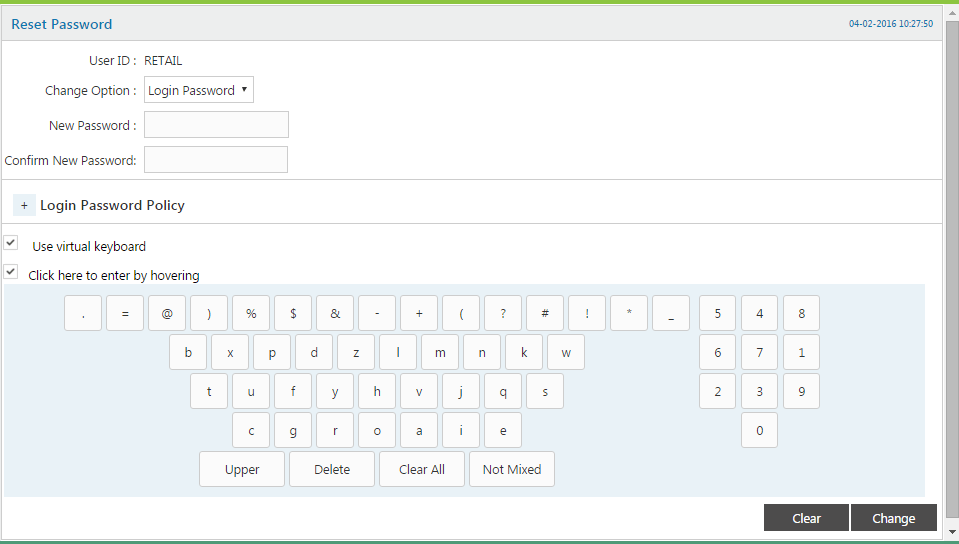Switch keyboard to Upper case

tap(242, 469)
